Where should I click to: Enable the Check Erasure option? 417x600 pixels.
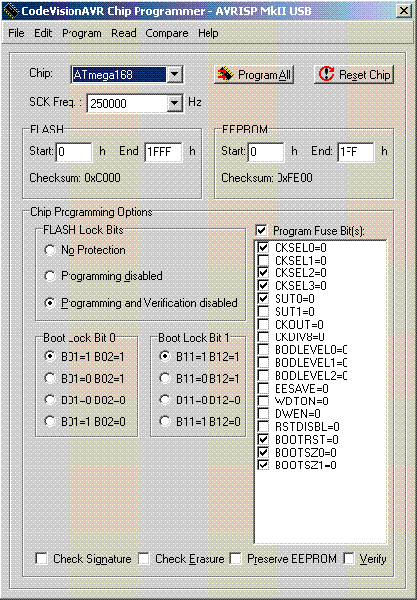point(144,559)
